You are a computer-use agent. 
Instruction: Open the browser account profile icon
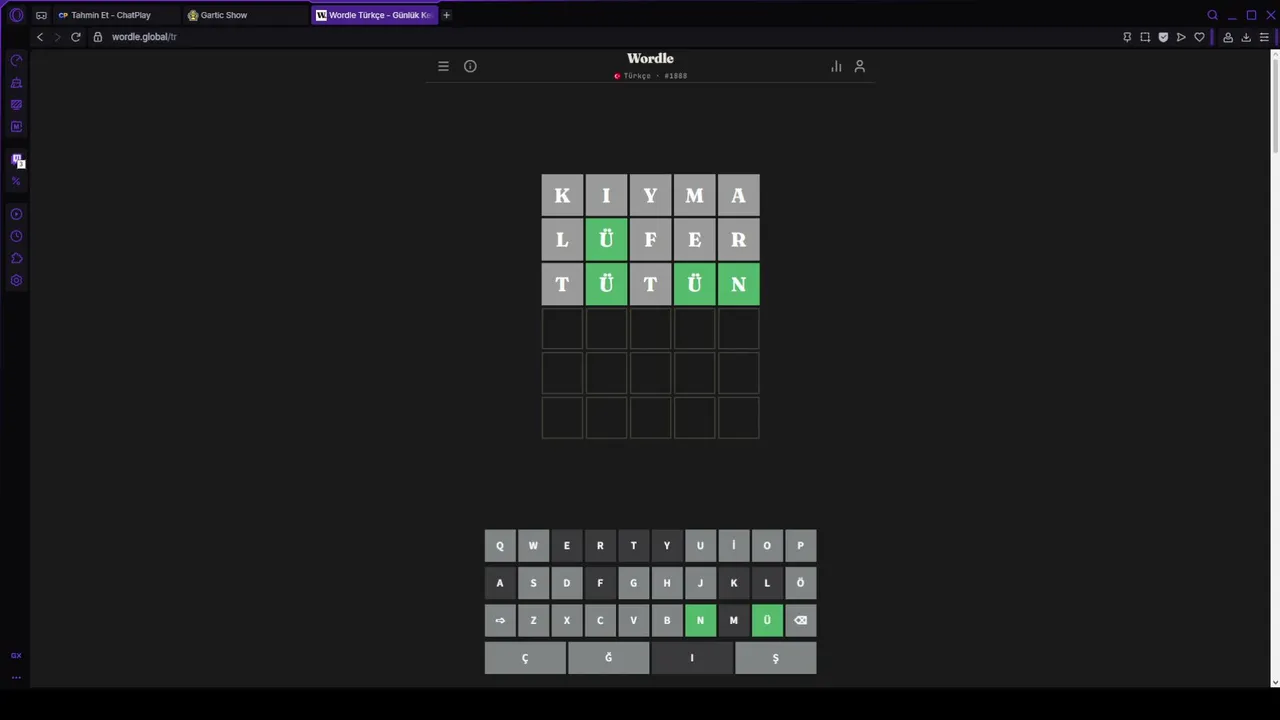pyautogui.click(x=1228, y=37)
